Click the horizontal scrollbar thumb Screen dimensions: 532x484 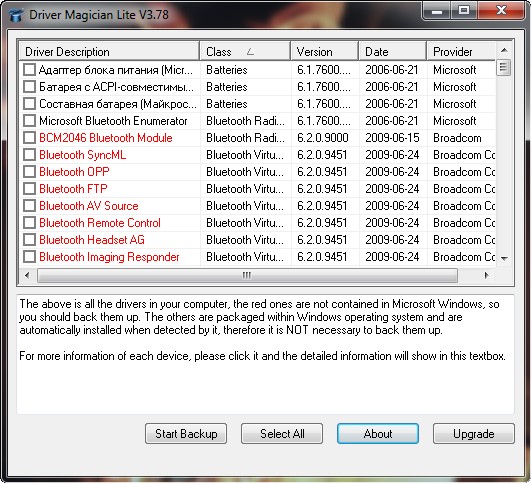tap(247, 275)
